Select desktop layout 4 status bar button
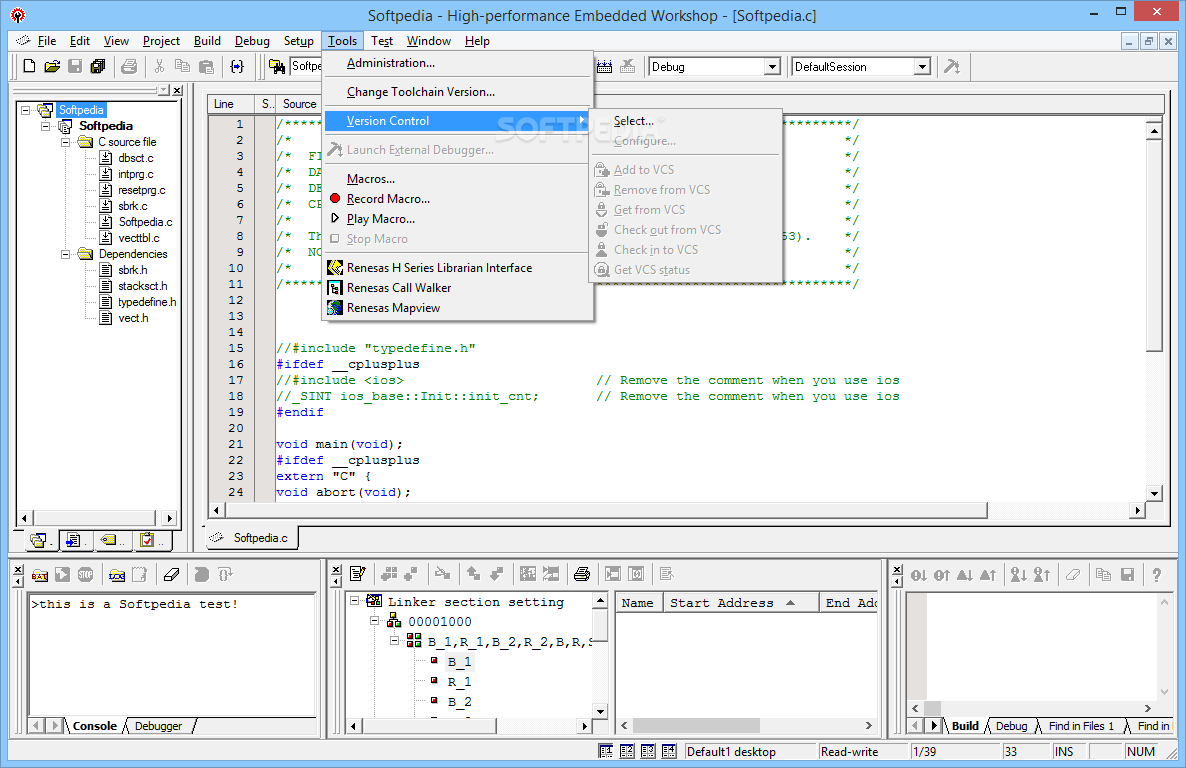The width and height of the screenshot is (1186, 768). [668, 752]
